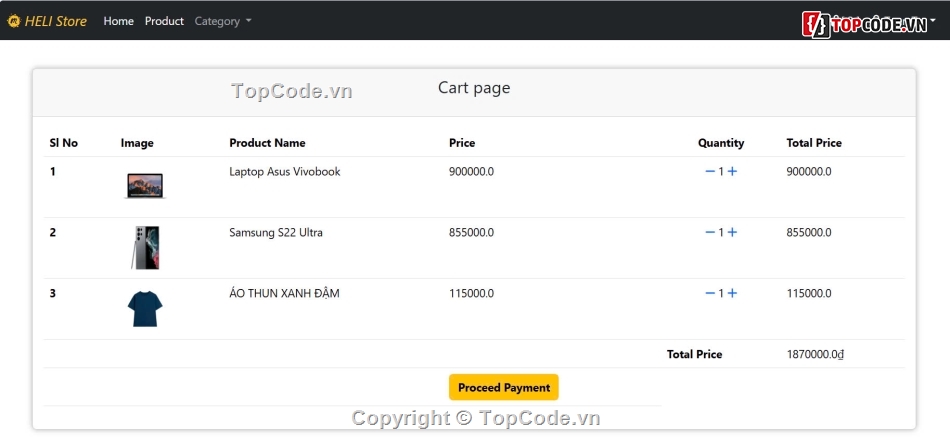Click the Cart page heading
This screenshot has width=950, height=440.
click(x=474, y=88)
